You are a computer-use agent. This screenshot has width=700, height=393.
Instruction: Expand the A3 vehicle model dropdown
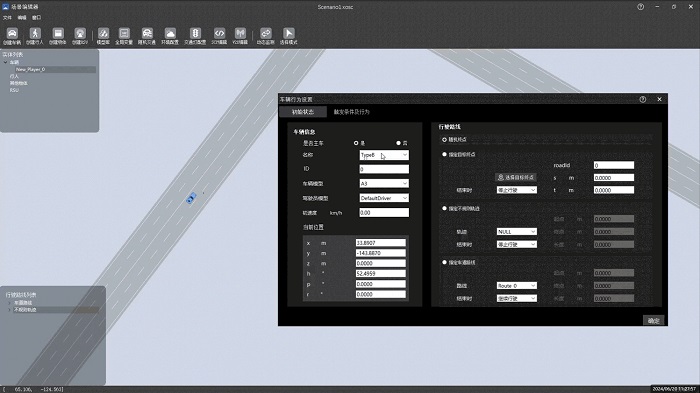tap(384, 184)
